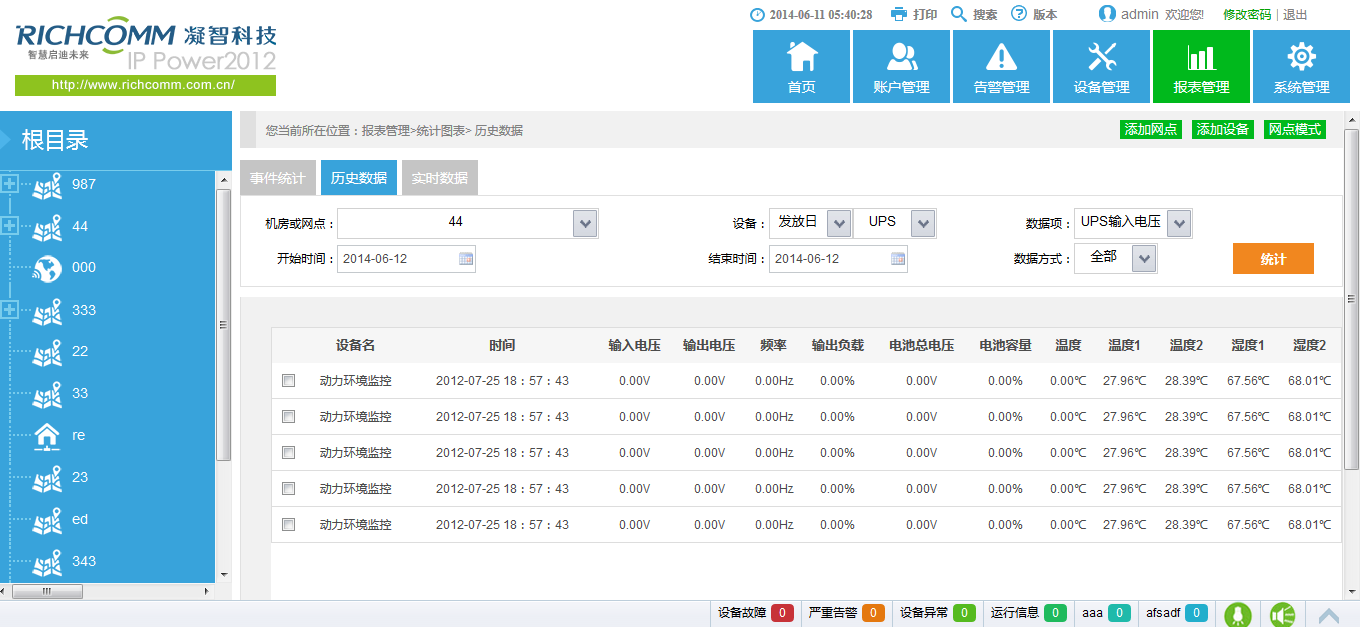Click the green light bulb status icon

1238,614
